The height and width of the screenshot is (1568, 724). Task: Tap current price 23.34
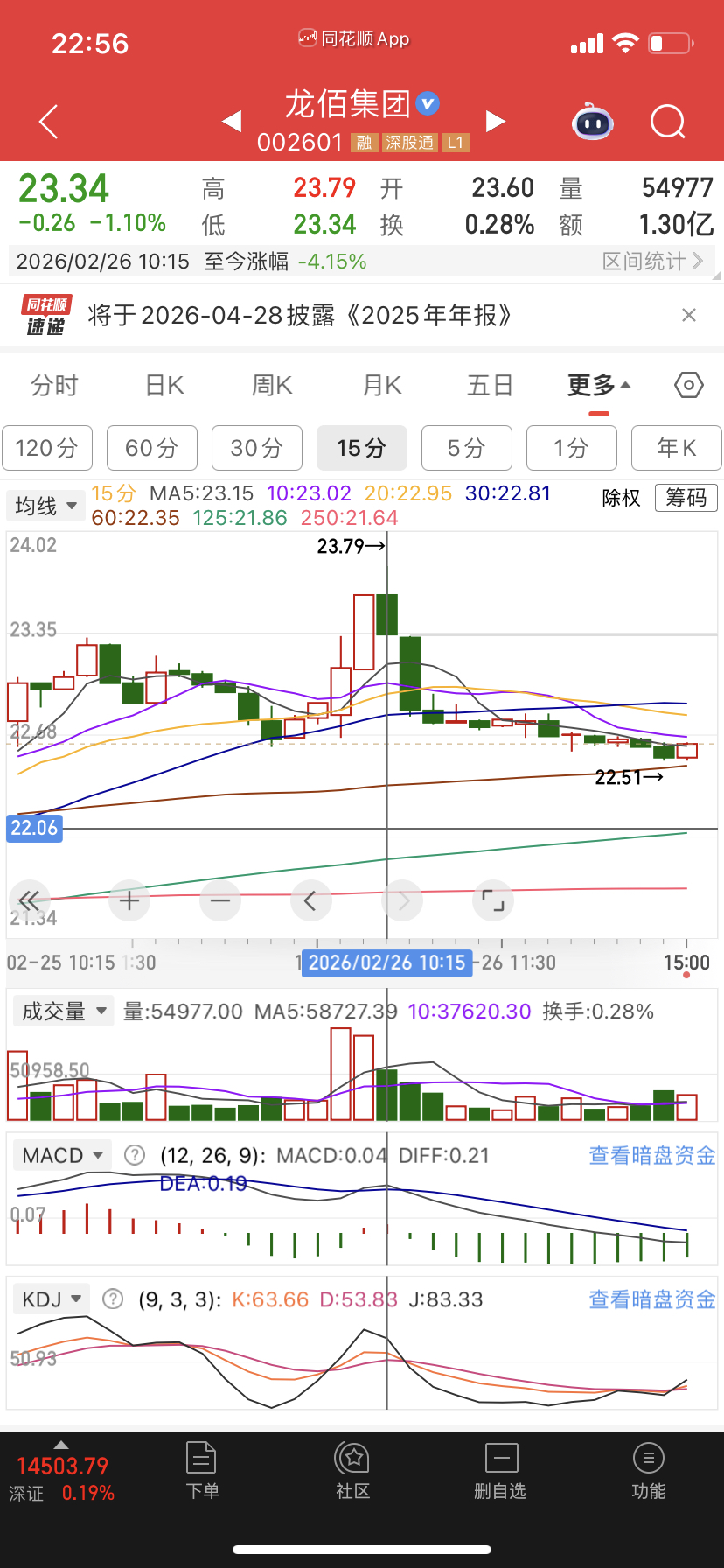coord(64,189)
